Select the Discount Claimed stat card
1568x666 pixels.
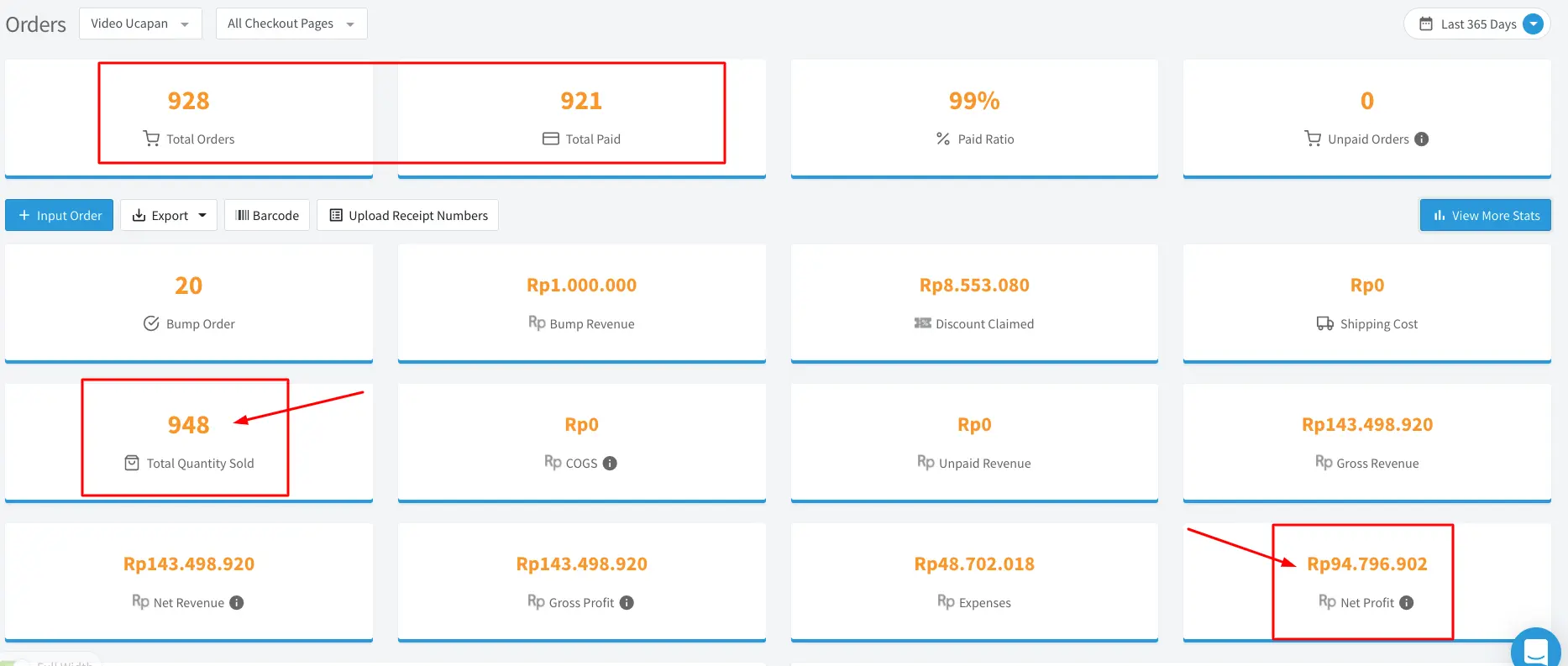coord(974,302)
